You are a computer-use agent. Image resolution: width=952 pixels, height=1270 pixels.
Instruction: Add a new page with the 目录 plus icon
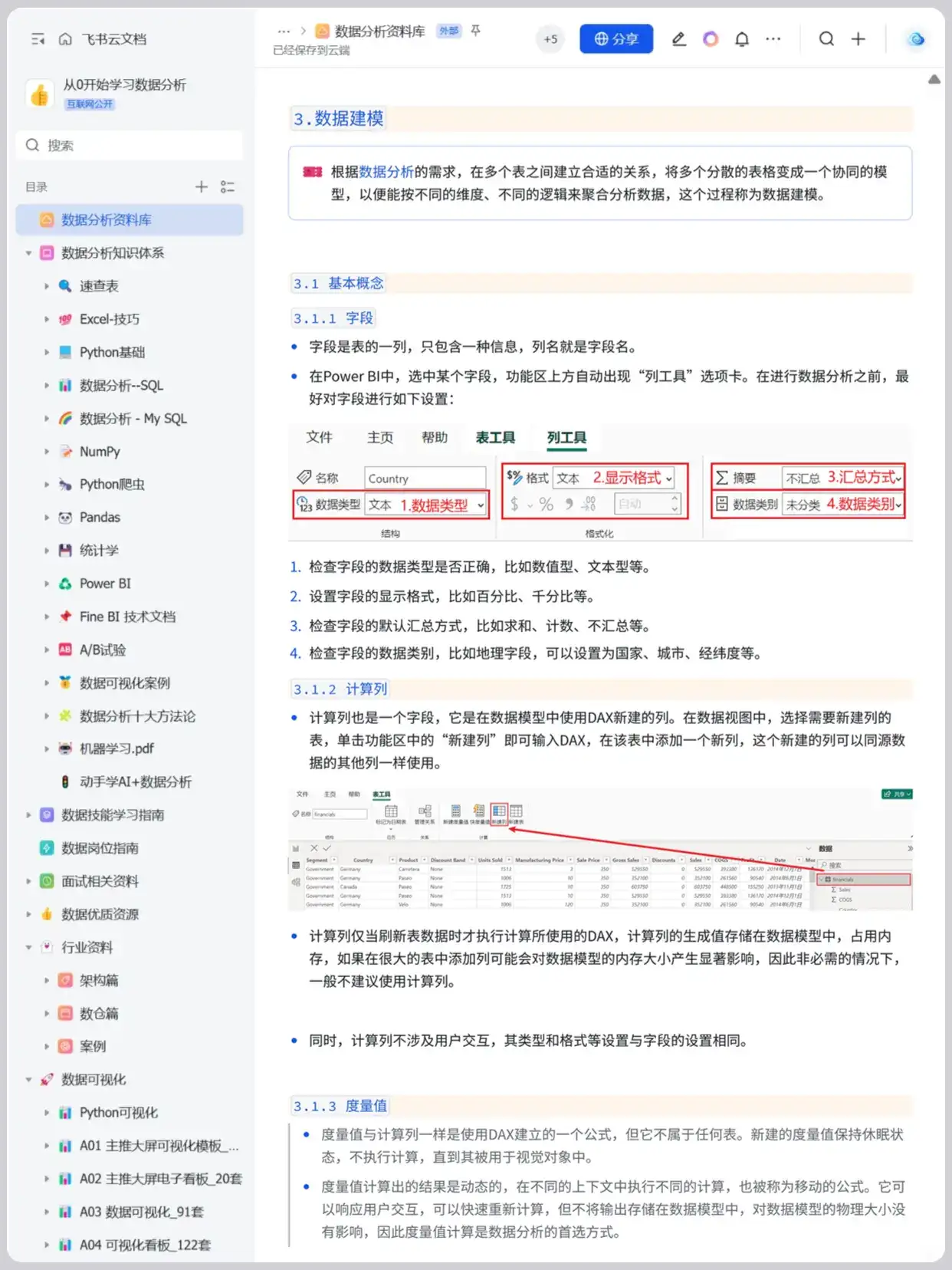tap(201, 186)
